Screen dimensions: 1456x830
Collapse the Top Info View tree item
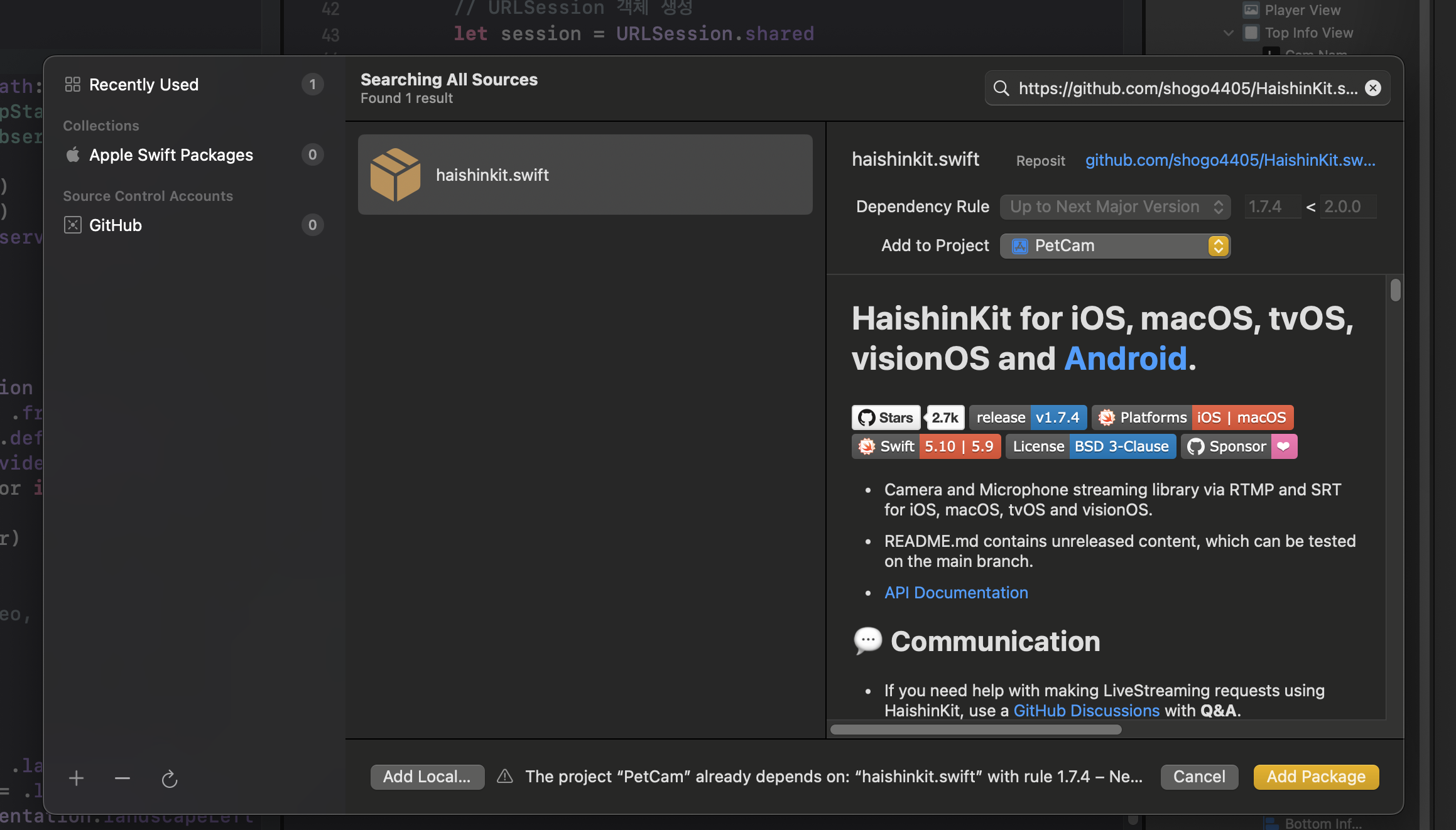point(1229,33)
